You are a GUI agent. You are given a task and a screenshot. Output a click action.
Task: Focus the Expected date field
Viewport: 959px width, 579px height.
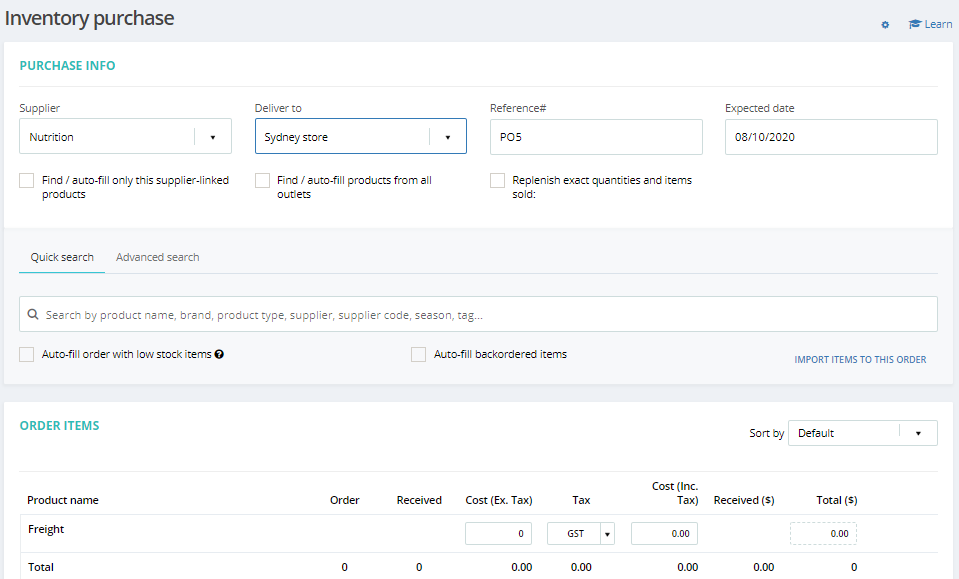pos(831,137)
